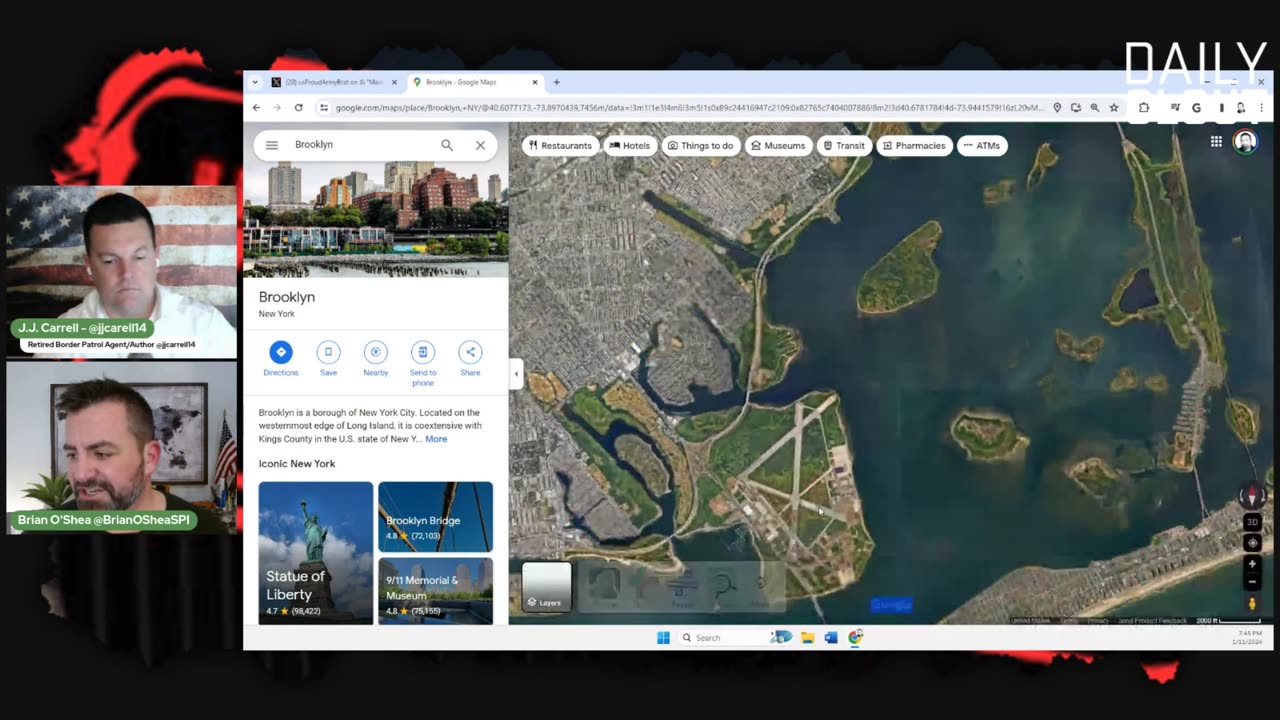
Task: Select the Things to do chip
Action: (700, 146)
